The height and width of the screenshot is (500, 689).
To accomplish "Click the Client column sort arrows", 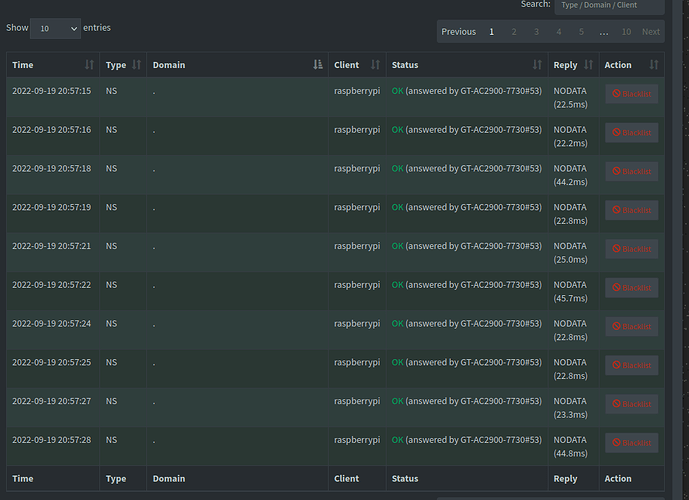I will click(x=376, y=65).
